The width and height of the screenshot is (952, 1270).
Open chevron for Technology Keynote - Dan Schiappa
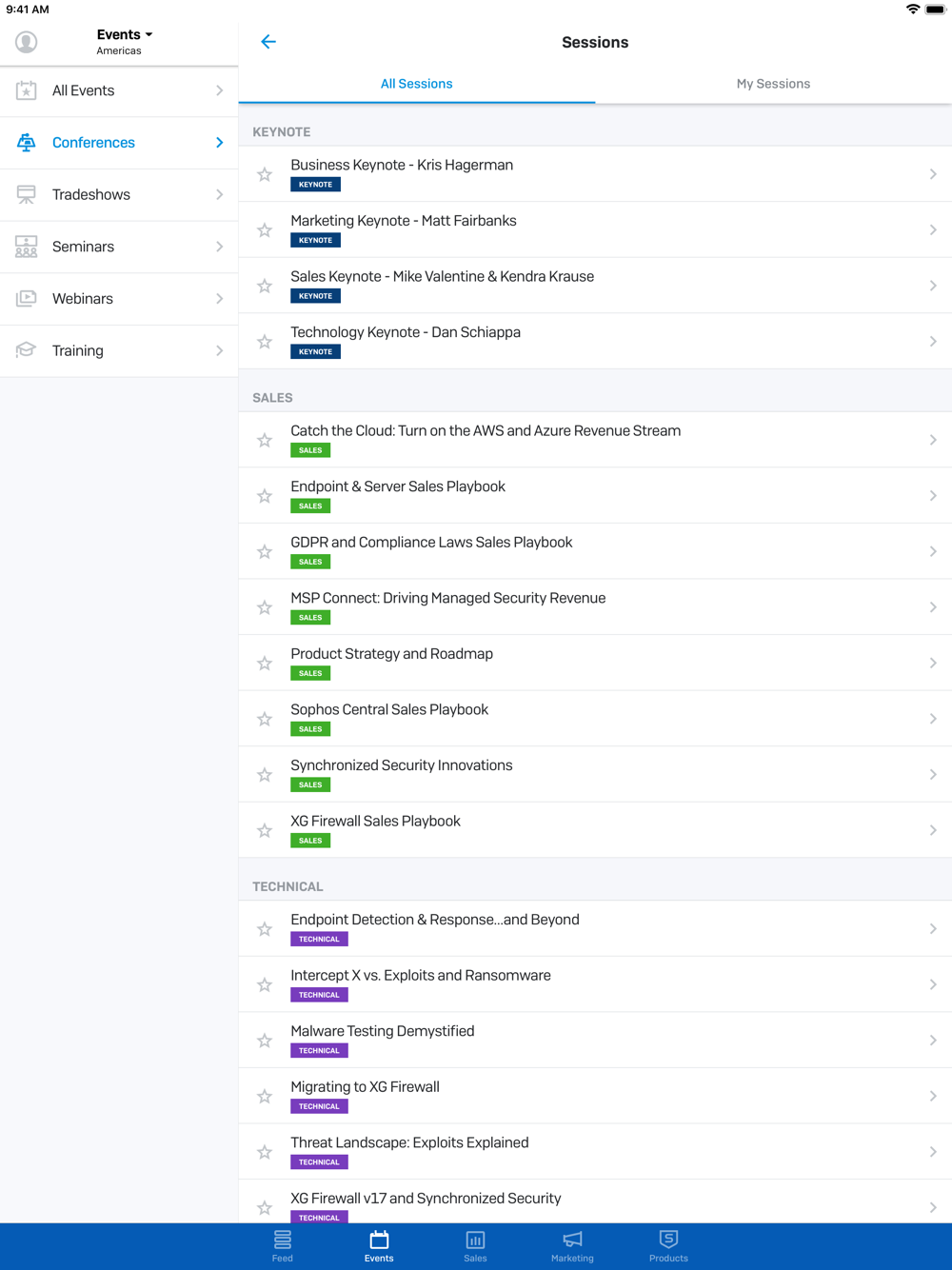point(933,341)
